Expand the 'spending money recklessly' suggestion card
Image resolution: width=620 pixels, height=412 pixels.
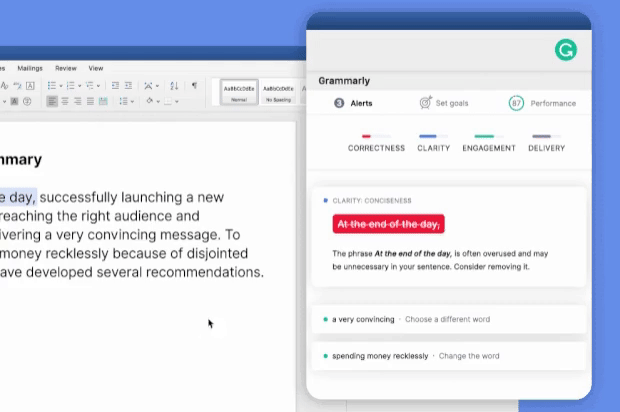coord(449,356)
